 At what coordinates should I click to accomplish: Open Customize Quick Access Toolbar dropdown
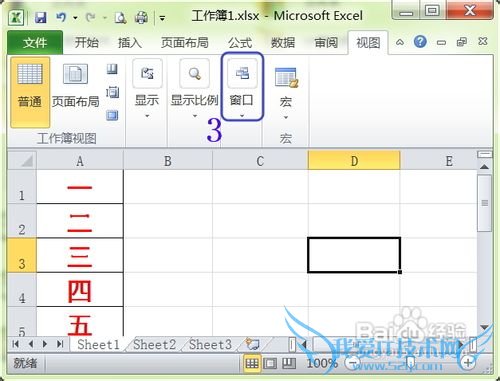click(162, 18)
